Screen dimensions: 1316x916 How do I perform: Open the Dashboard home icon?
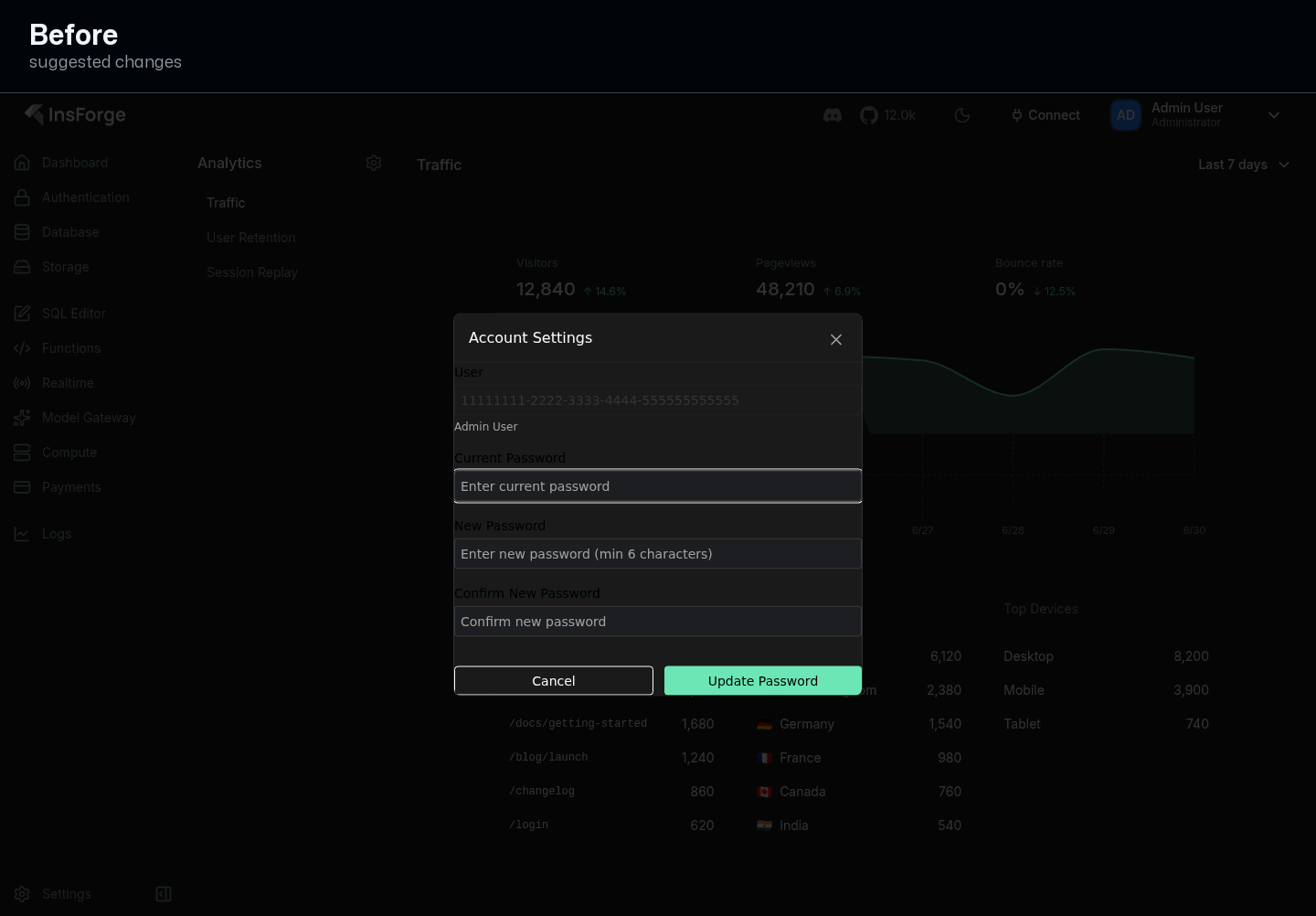click(x=23, y=163)
